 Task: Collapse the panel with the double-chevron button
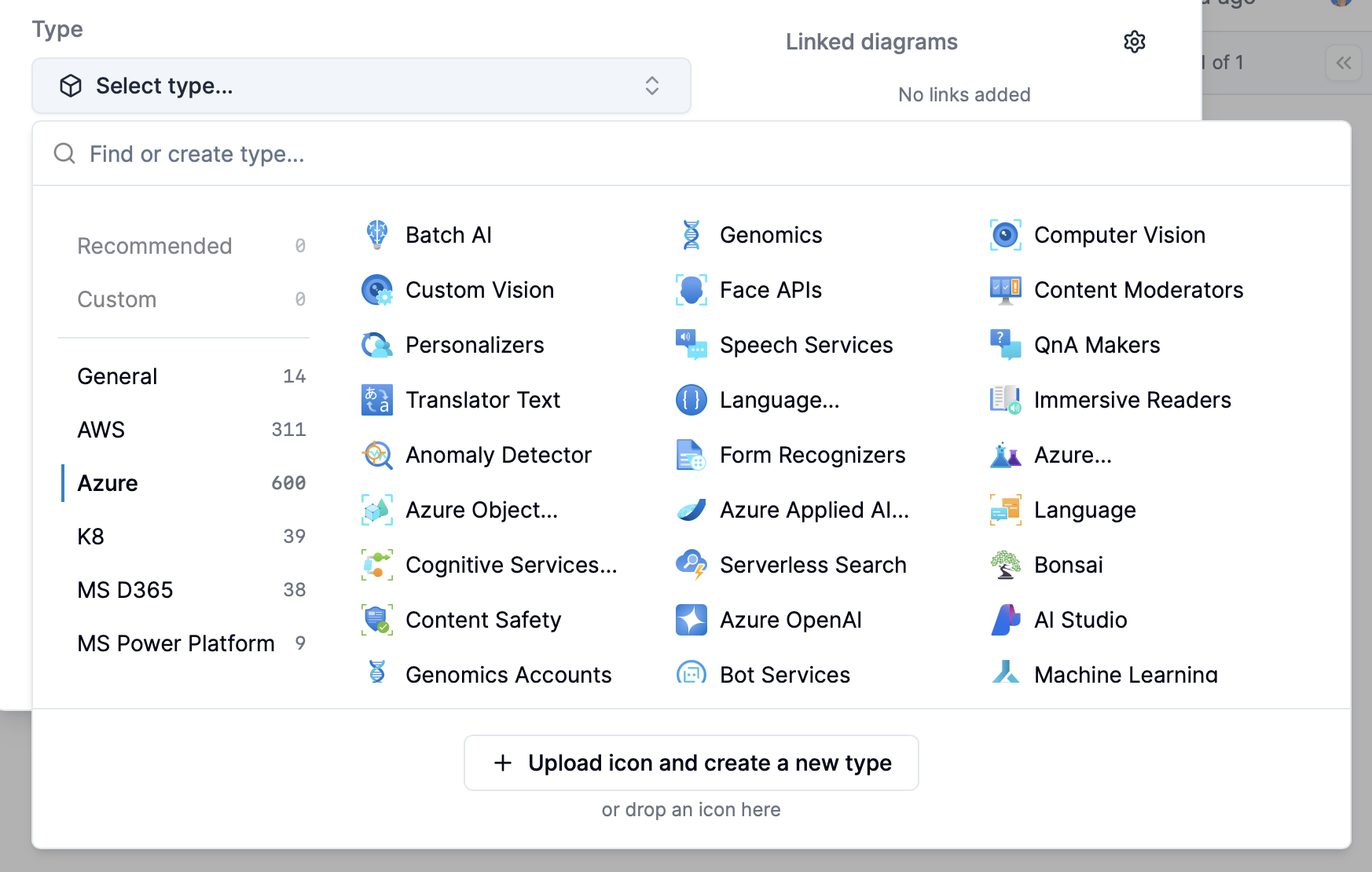click(x=1344, y=64)
